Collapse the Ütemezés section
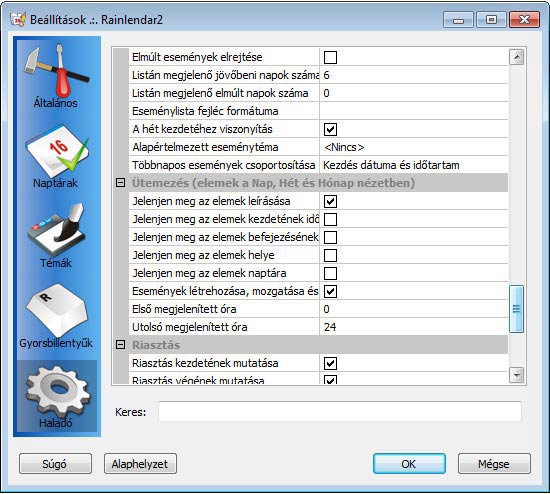This screenshot has width=550, height=494. [120, 182]
